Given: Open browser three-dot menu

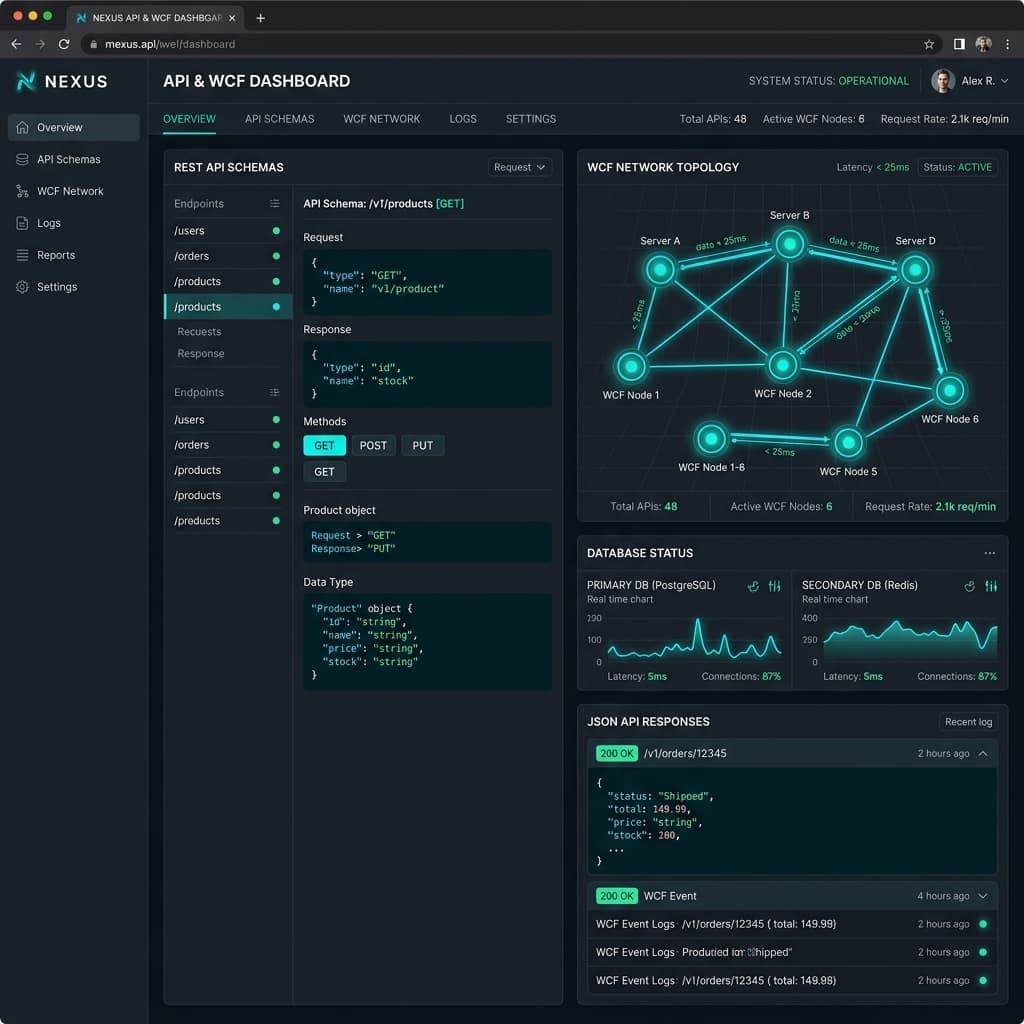Looking at the screenshot, I should [1008, 44].
